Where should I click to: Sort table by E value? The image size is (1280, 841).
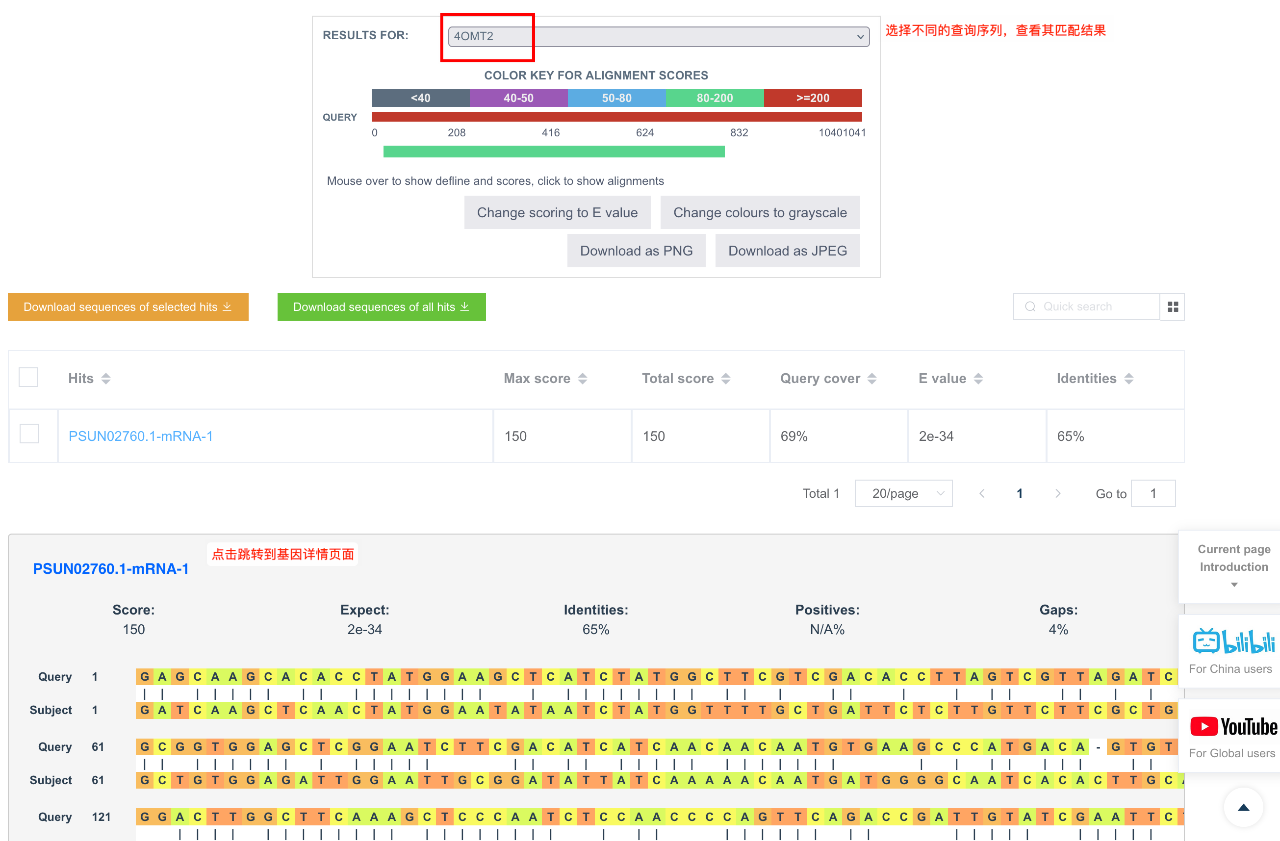point(978,379)
